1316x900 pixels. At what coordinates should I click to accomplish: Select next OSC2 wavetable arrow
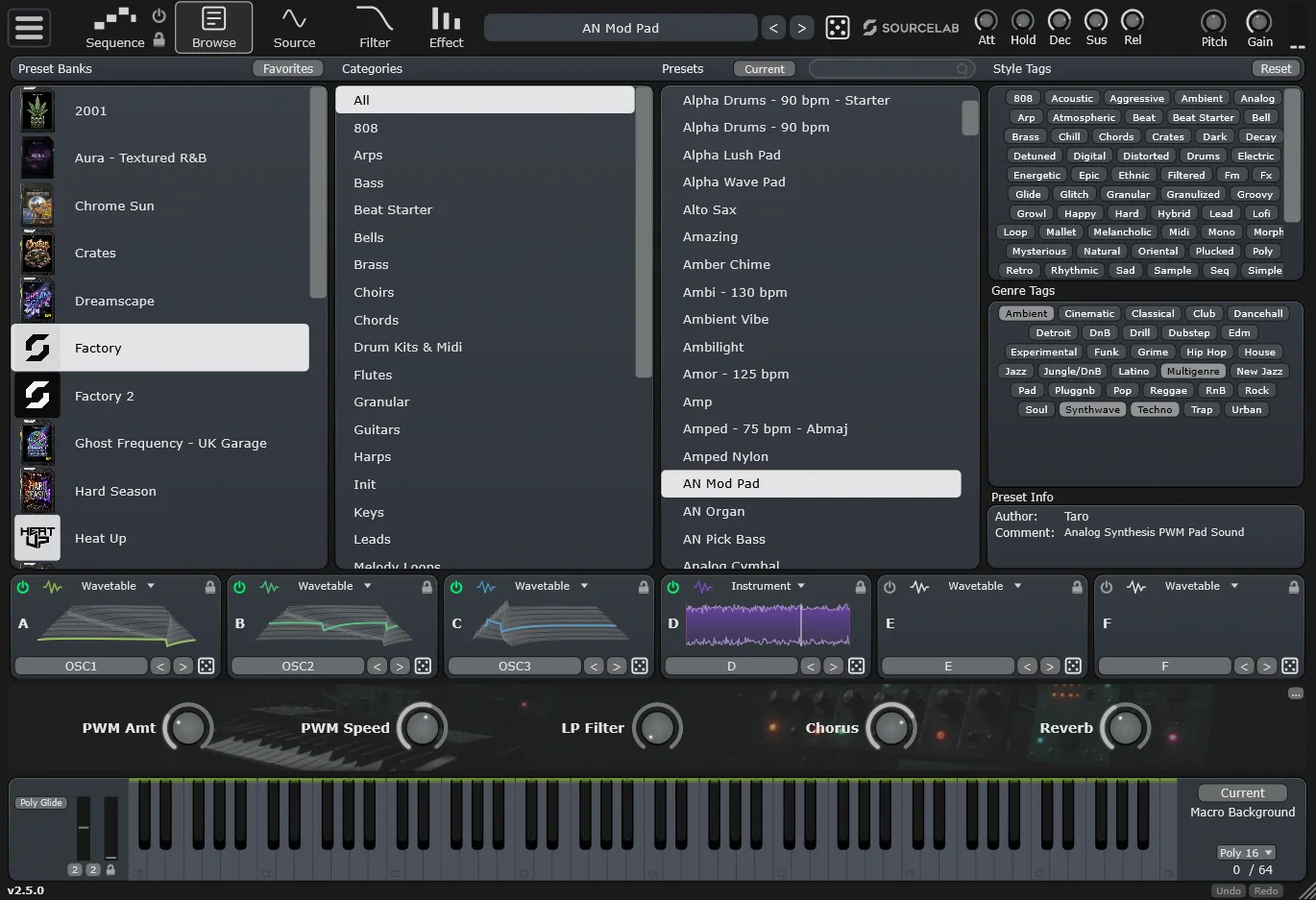coord(400,666)
